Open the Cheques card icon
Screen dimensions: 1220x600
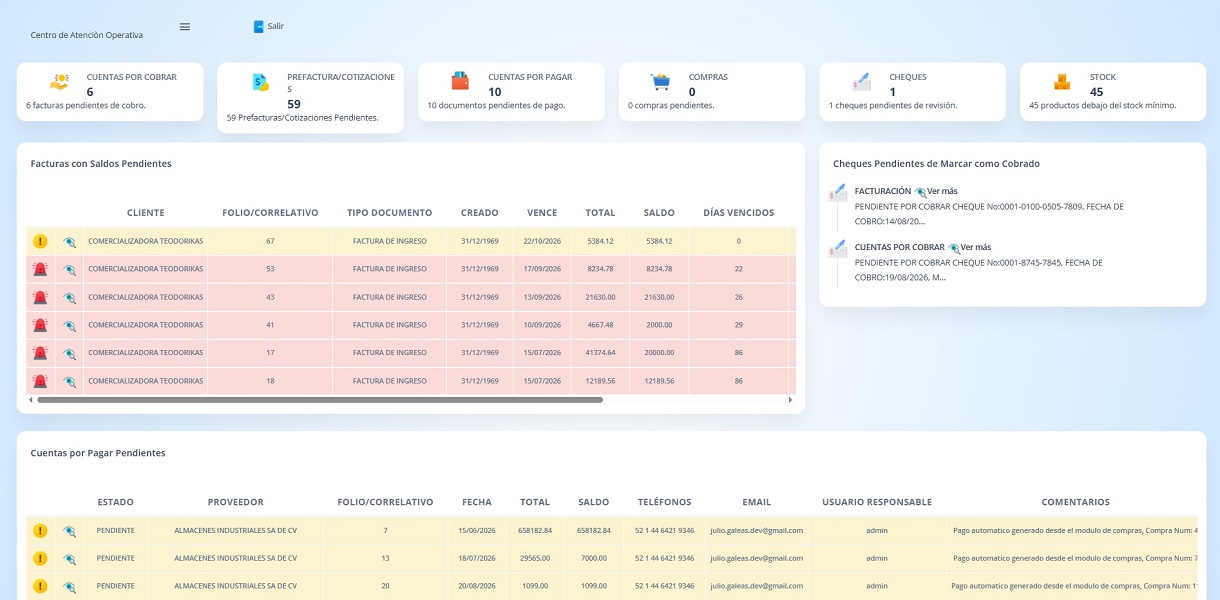point(861,82)
